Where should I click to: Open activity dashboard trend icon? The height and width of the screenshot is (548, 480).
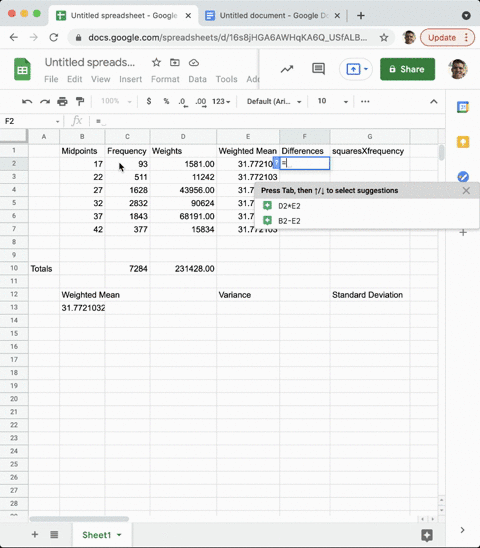[x=287, y=69]
